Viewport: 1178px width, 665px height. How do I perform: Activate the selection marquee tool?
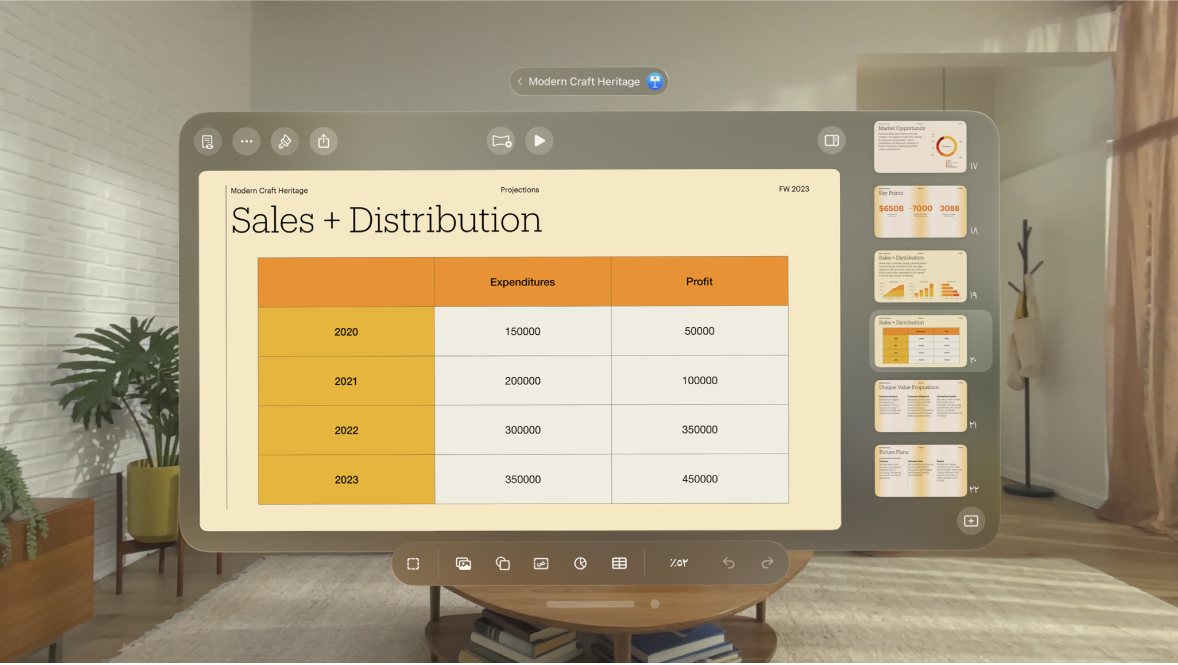(413, 564)
